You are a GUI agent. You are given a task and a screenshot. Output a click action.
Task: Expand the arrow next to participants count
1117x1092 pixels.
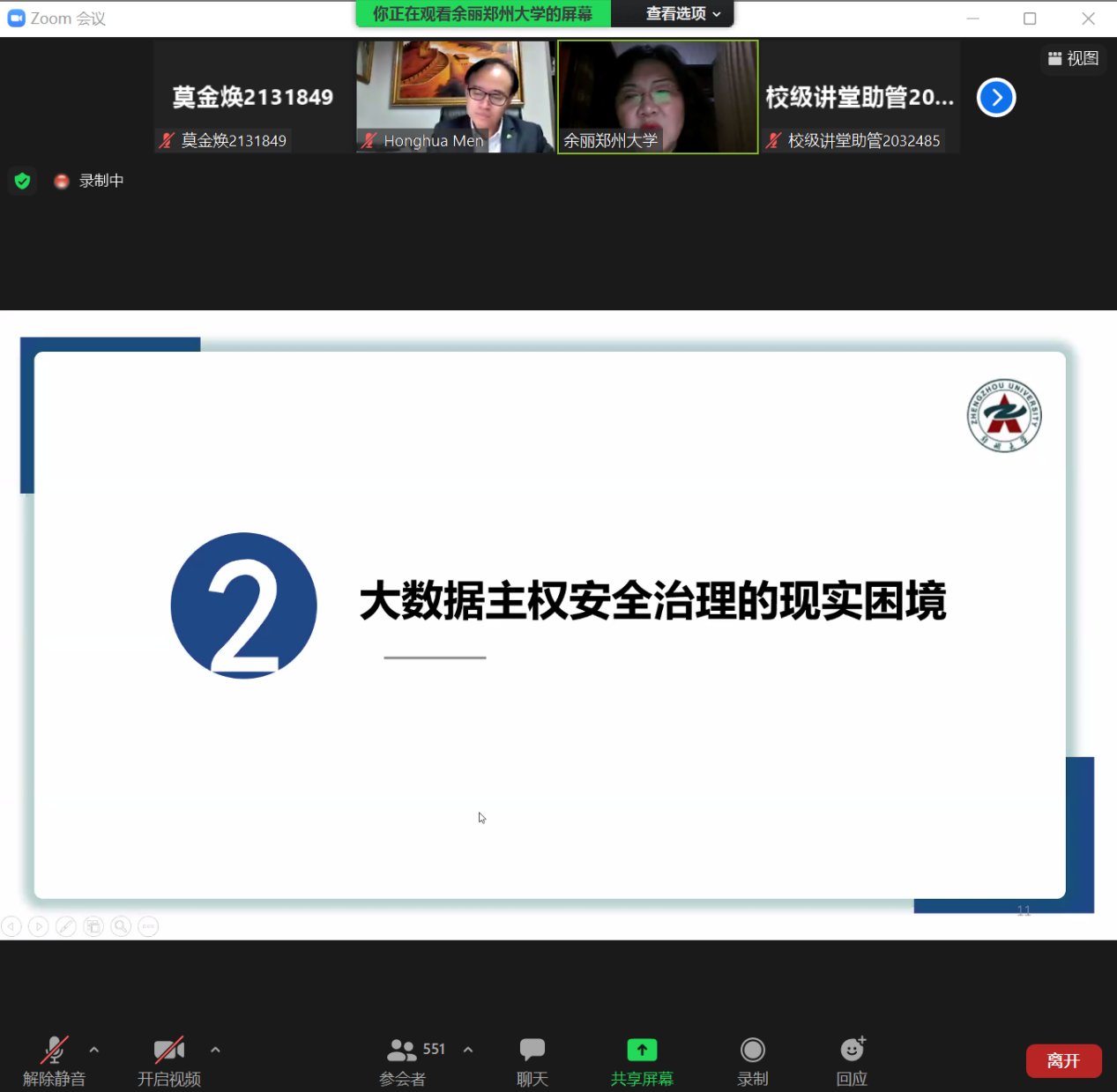(468, 1050)
